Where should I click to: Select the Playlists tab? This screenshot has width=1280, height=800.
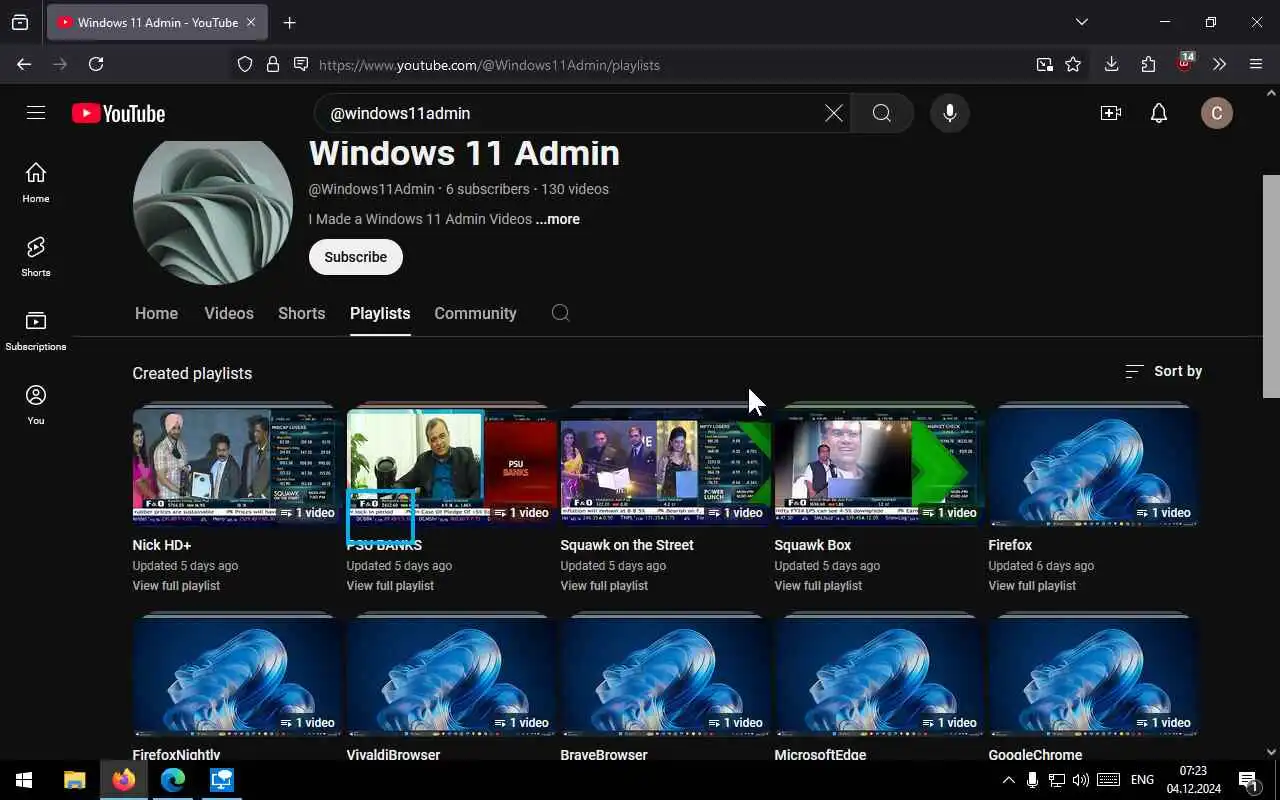click(380, 313)
